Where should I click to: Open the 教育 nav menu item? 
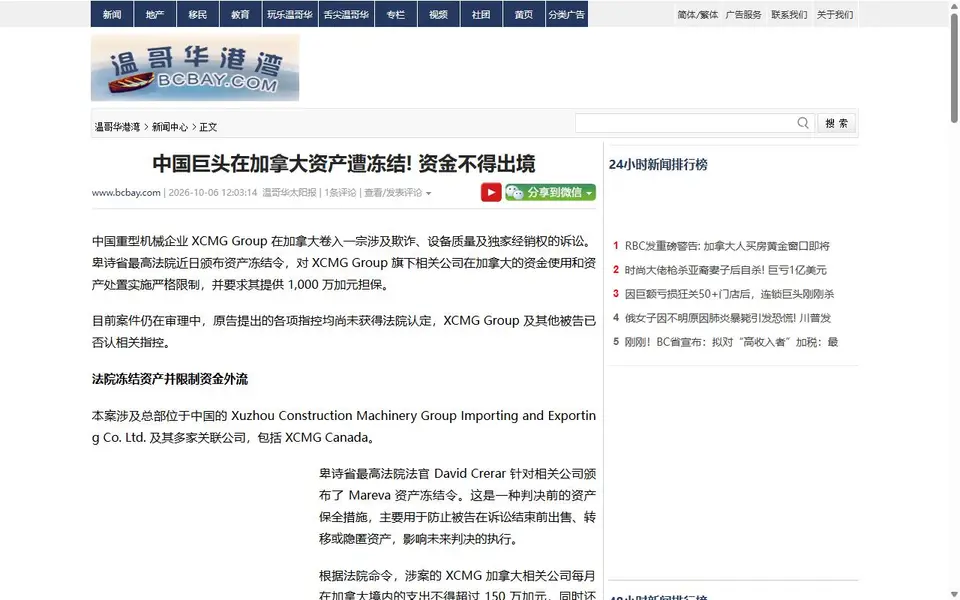tap(241, 14)
